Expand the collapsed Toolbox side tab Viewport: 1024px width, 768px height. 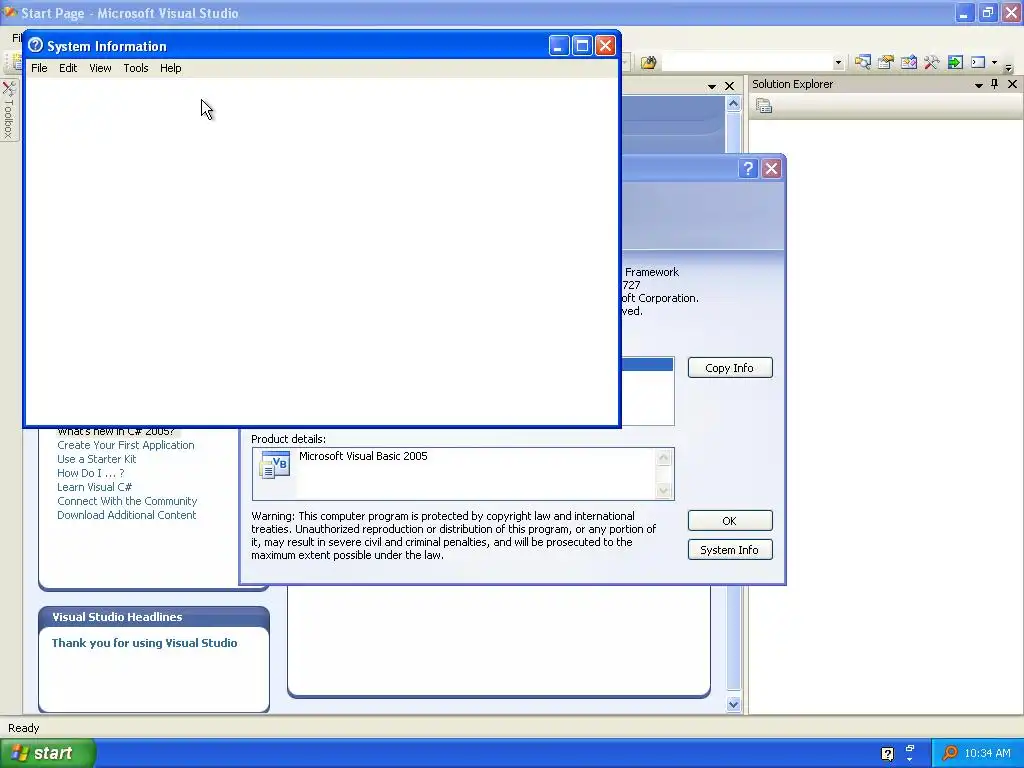click(9, 110)
